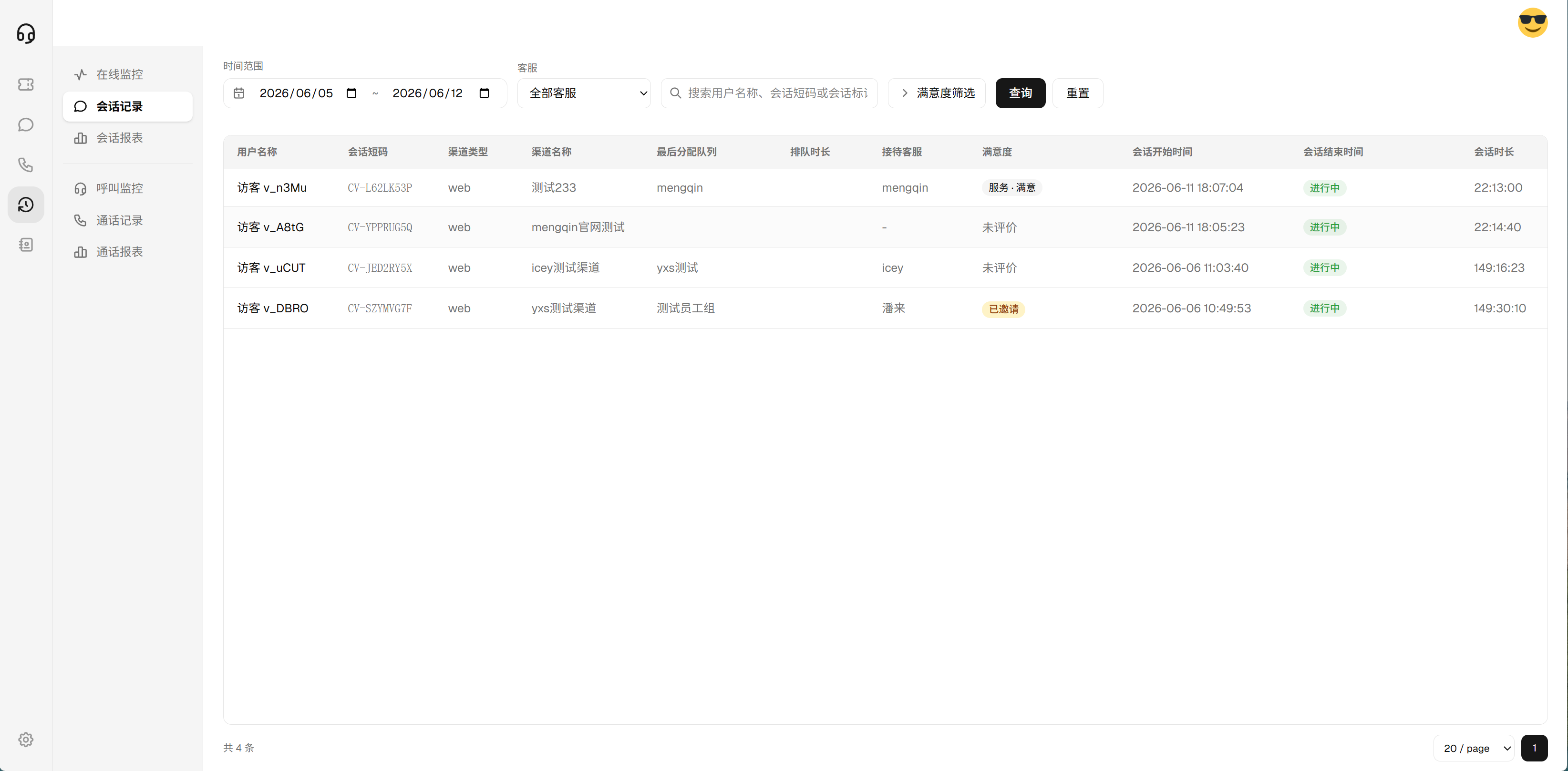
Task: Click the 共 4 条 total count
Action: [238, 748]
